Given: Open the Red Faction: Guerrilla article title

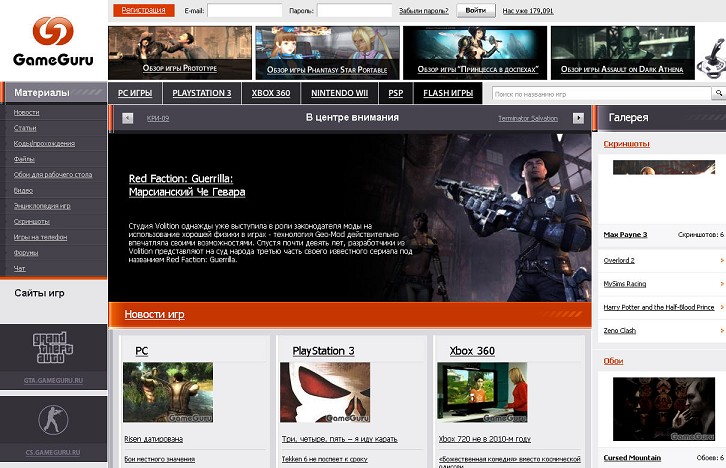Looking at the screenshot, I should [x=187, y=185].
